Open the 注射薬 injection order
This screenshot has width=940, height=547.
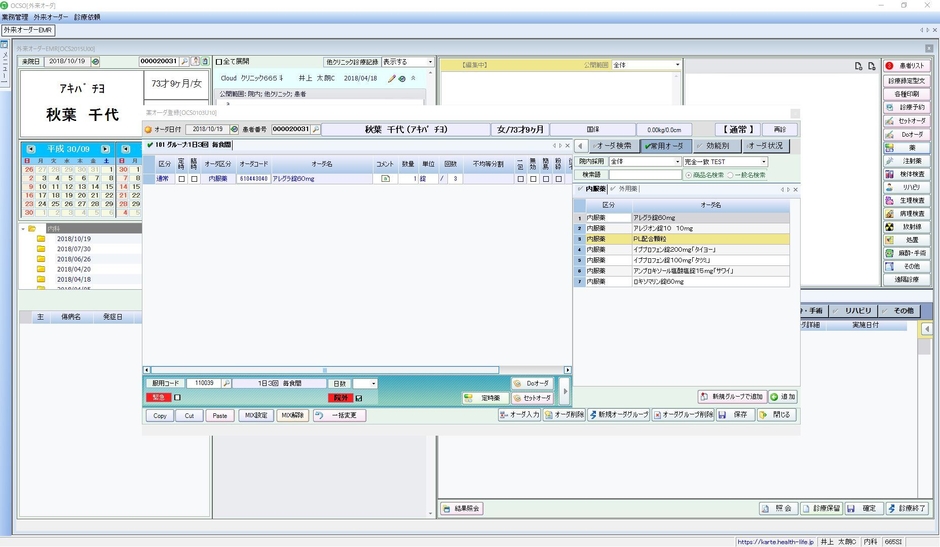pos(906,160)
